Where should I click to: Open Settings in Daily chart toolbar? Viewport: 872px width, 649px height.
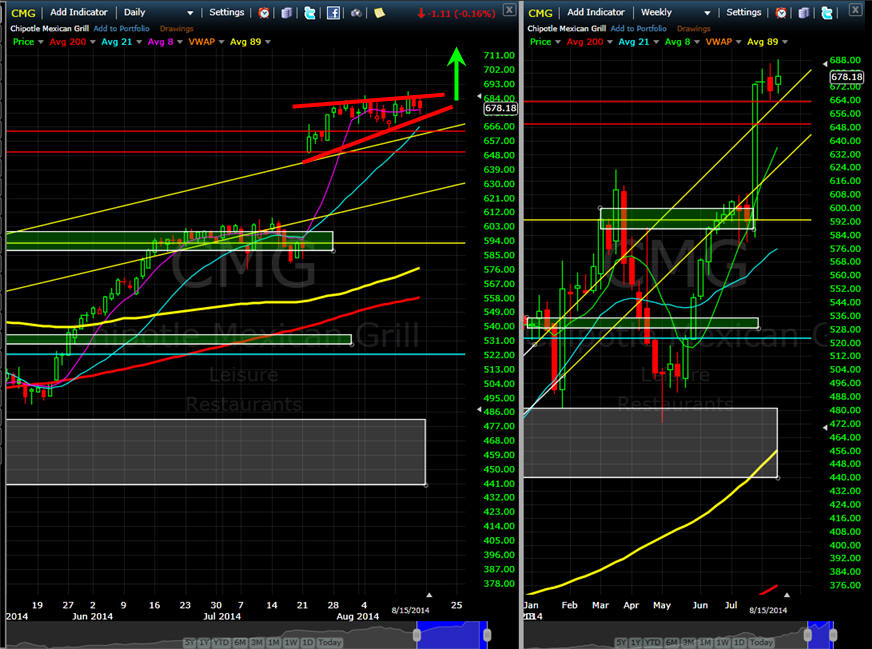pyautogui.click(x=226, y=12)
